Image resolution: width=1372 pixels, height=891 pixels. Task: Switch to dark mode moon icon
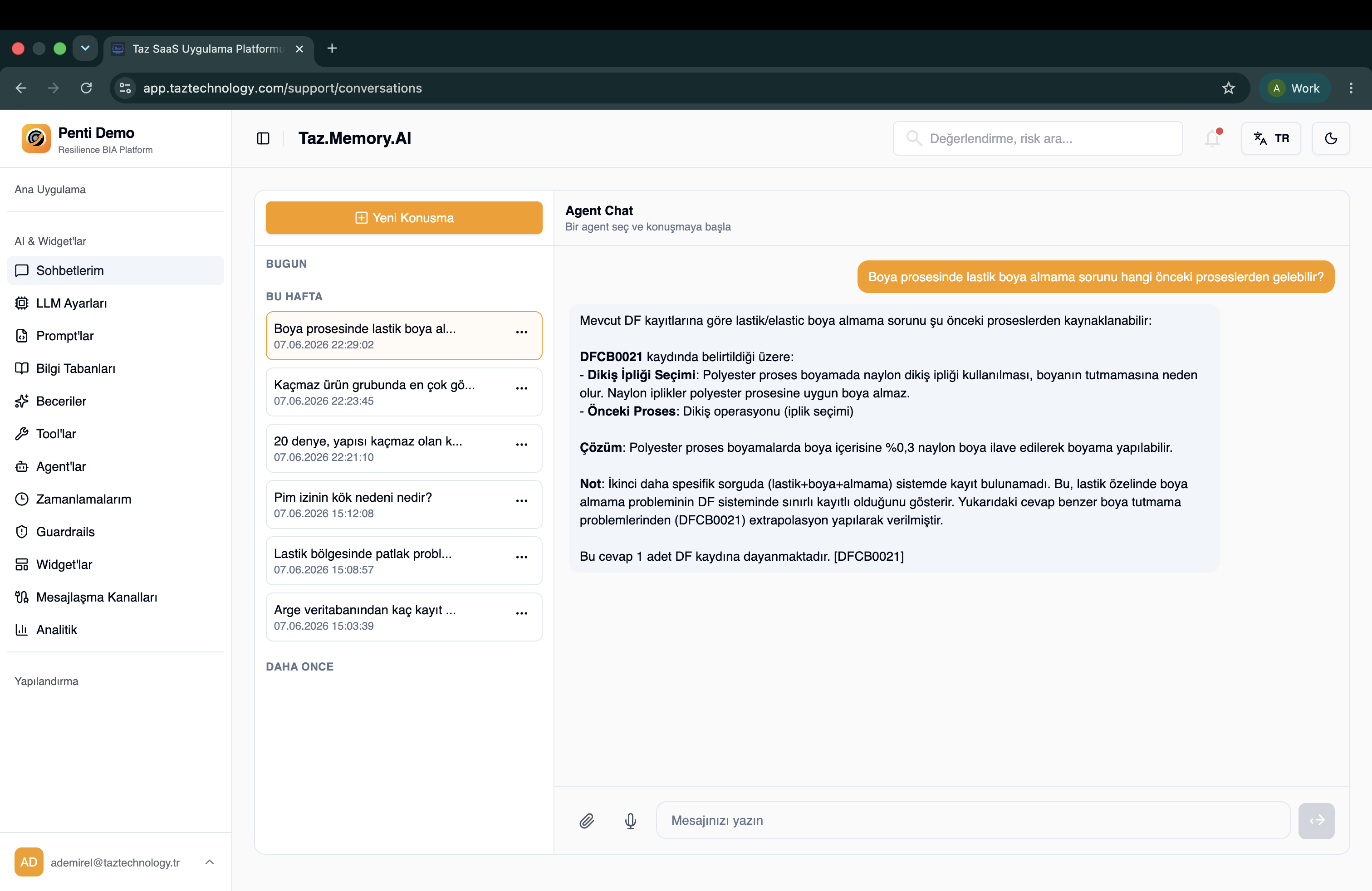click(x=1331, y=138)
